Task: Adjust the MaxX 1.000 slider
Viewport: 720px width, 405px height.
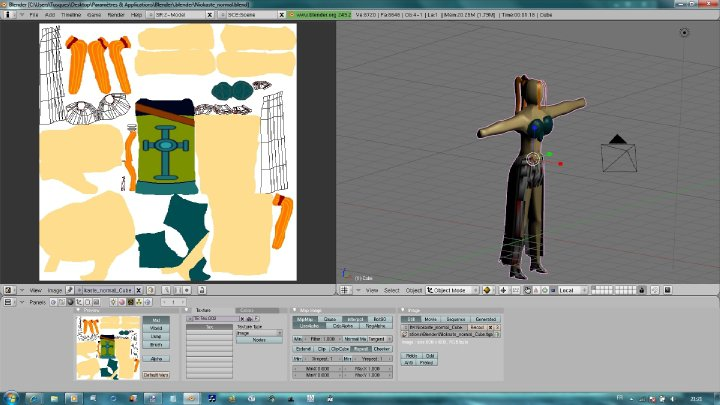Action: [x=367, y=369]
